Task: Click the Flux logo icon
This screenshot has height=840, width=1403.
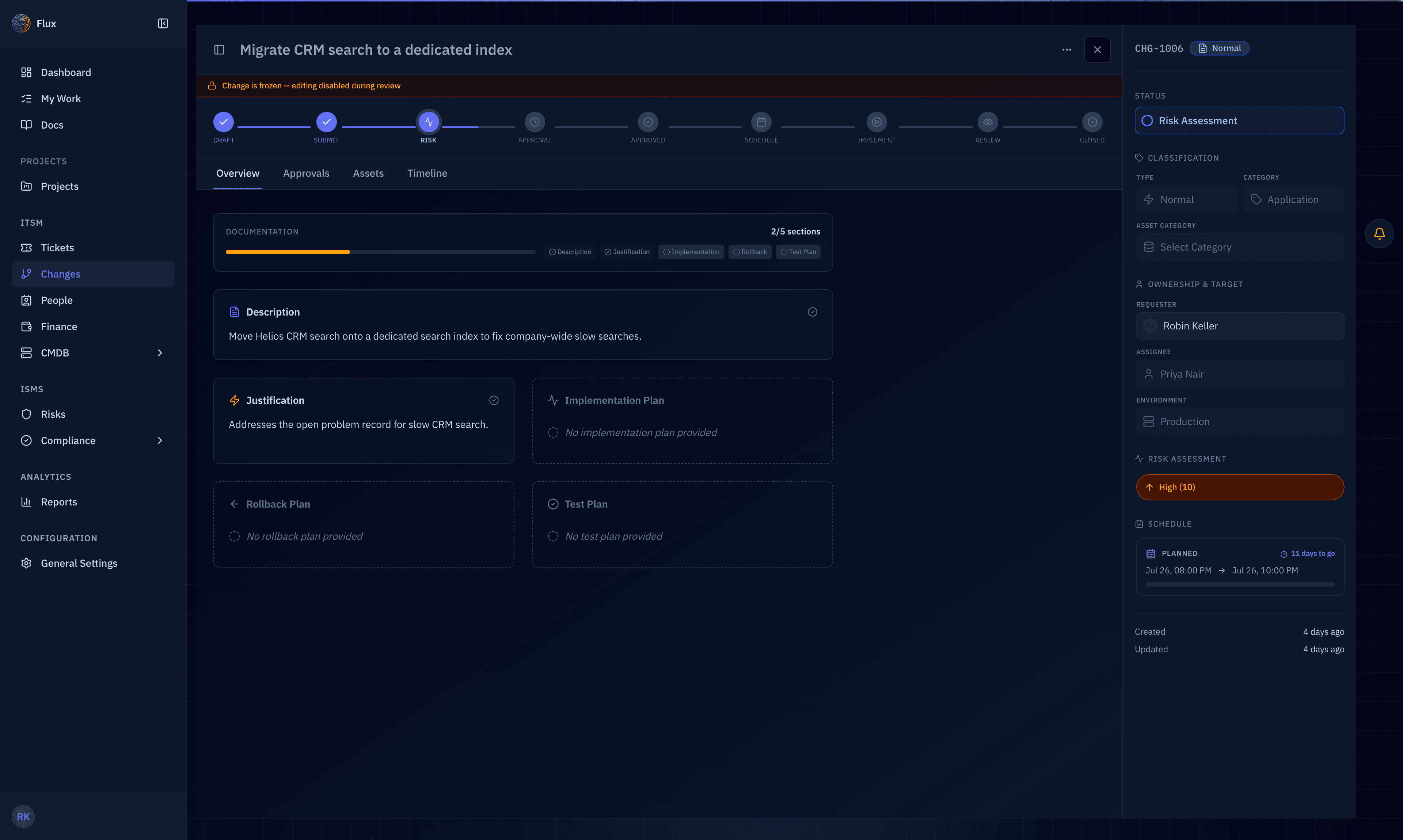Action: [21, 23]
